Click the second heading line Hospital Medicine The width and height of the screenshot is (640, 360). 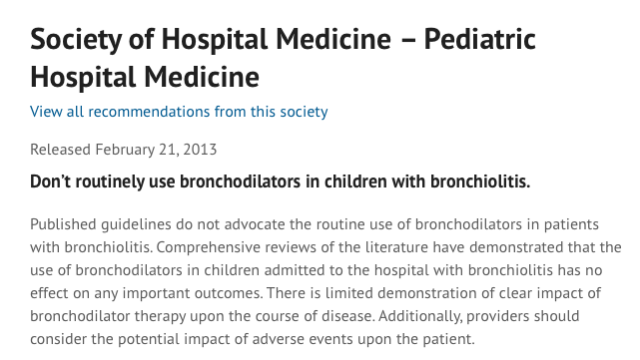coord(144,77)
